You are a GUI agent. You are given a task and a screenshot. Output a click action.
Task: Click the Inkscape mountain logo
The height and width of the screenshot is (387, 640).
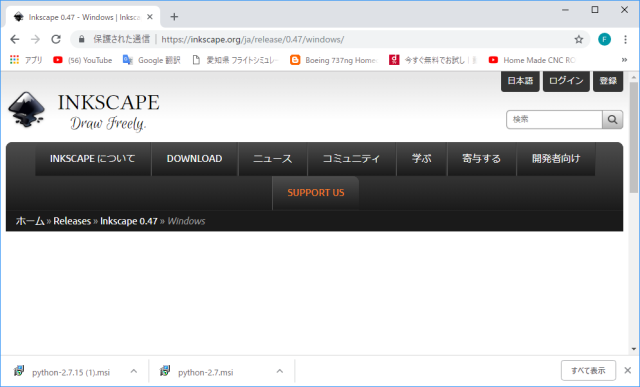coord(27,109)
